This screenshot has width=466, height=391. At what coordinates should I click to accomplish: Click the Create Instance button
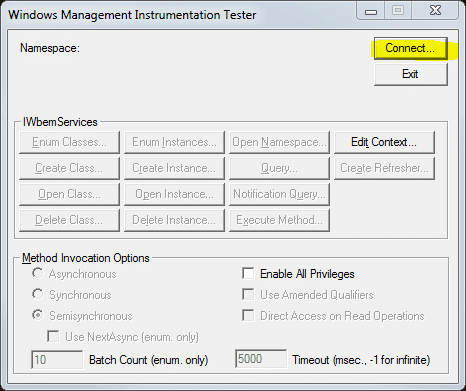(174, 168)
